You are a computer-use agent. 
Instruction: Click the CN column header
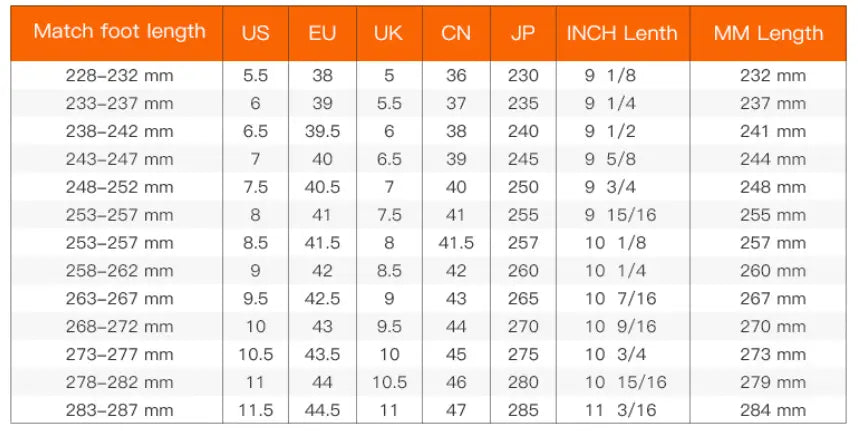[456, 33]
